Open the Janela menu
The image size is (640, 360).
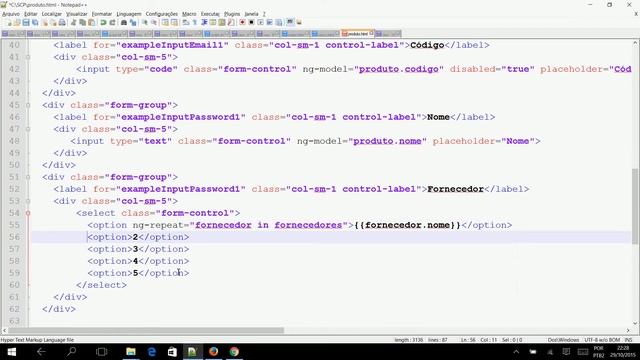pyautogui.click(x=251, y=14)
